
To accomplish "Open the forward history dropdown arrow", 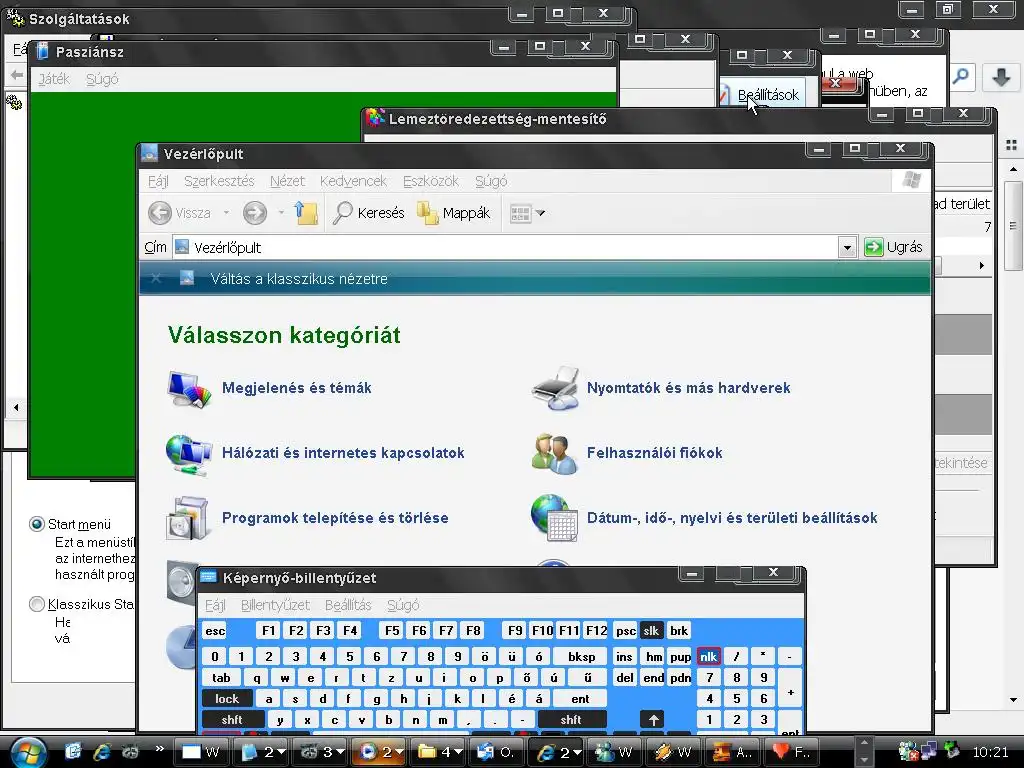I will click(x=281, y=213).
